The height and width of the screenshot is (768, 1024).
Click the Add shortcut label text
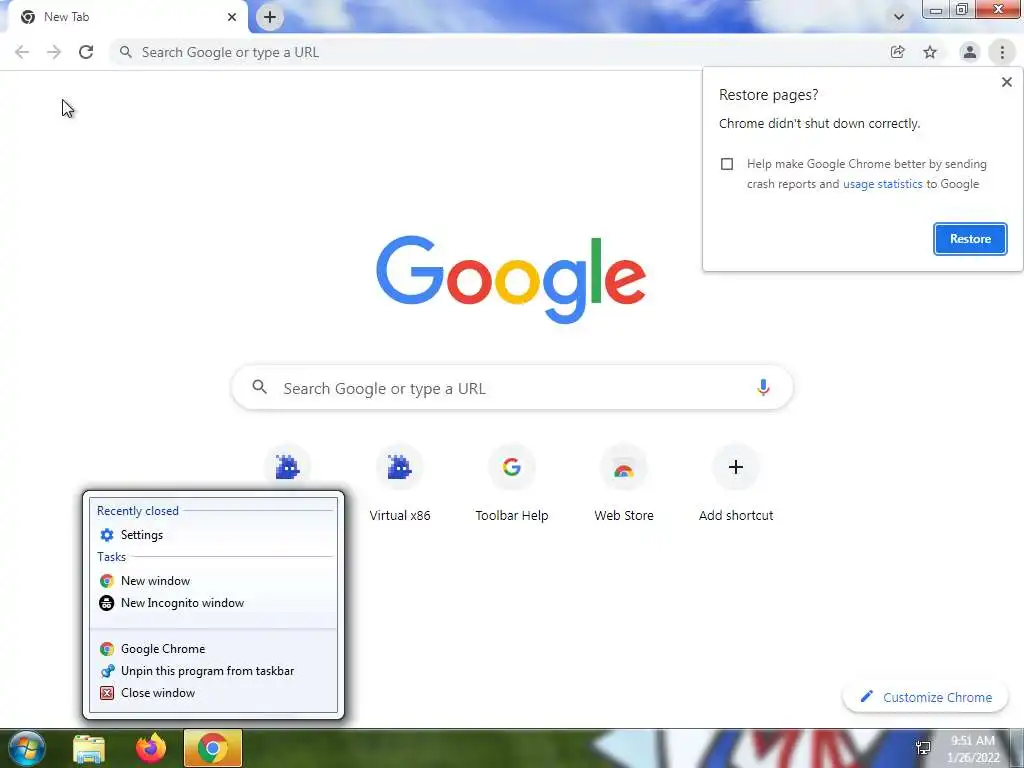click(x=736, y=515)
